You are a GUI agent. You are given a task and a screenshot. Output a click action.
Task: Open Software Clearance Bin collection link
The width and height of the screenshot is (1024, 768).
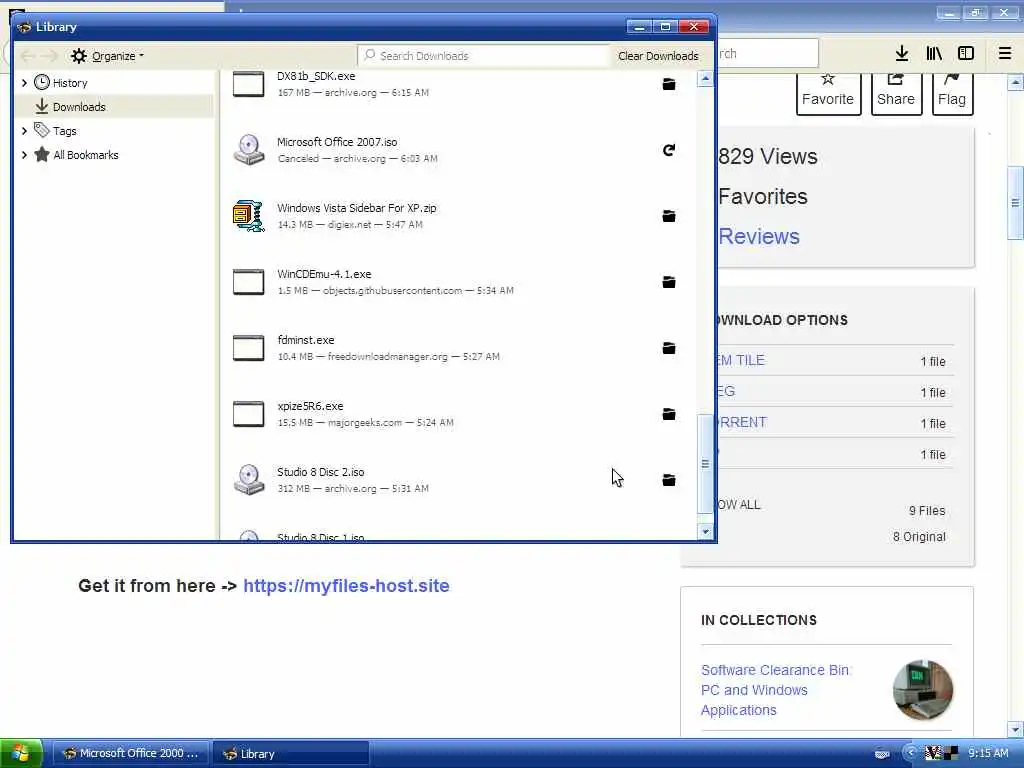click(x=775, y=690)
